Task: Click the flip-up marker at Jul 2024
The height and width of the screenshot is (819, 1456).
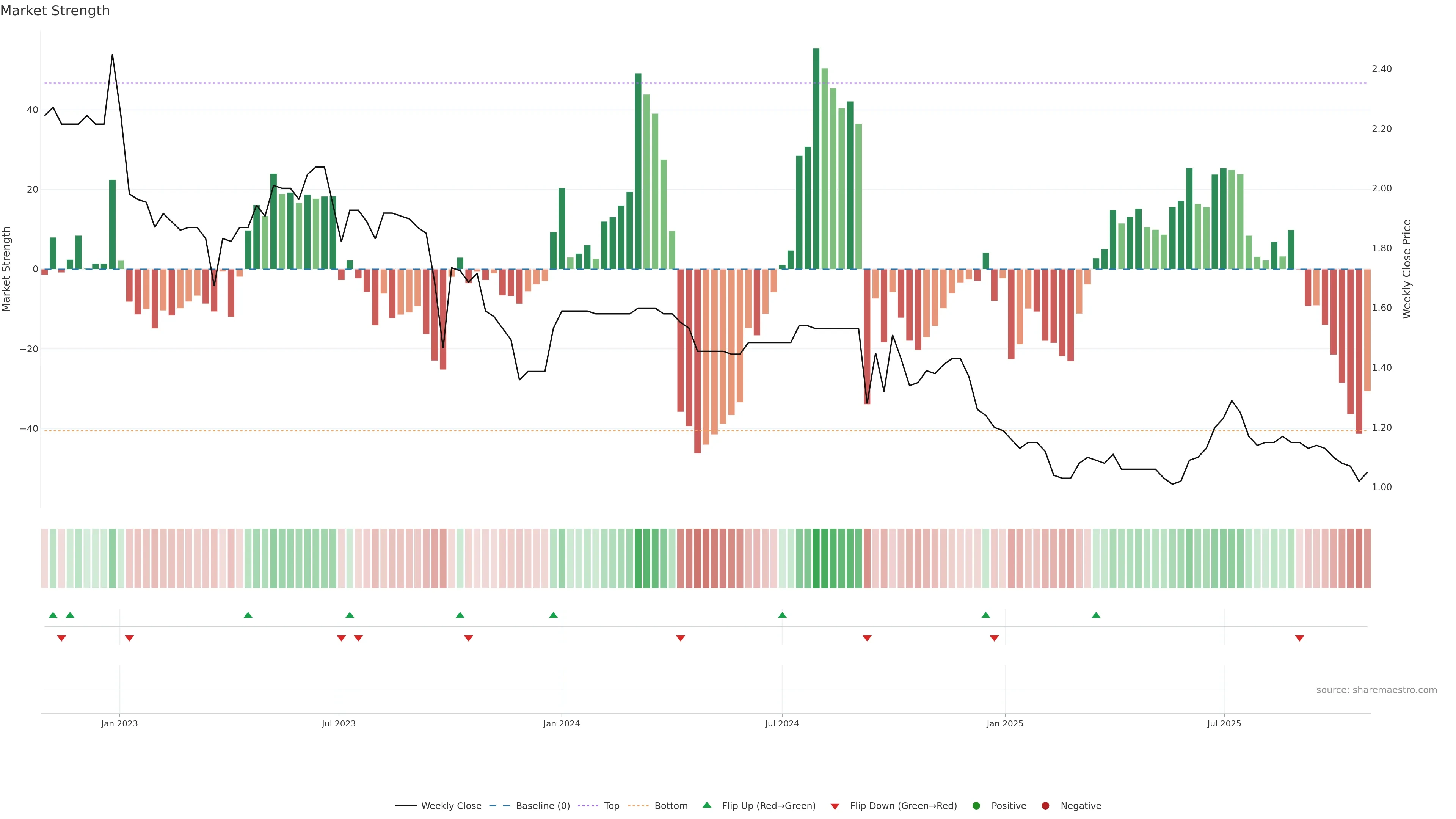Action: coord(782,615)
